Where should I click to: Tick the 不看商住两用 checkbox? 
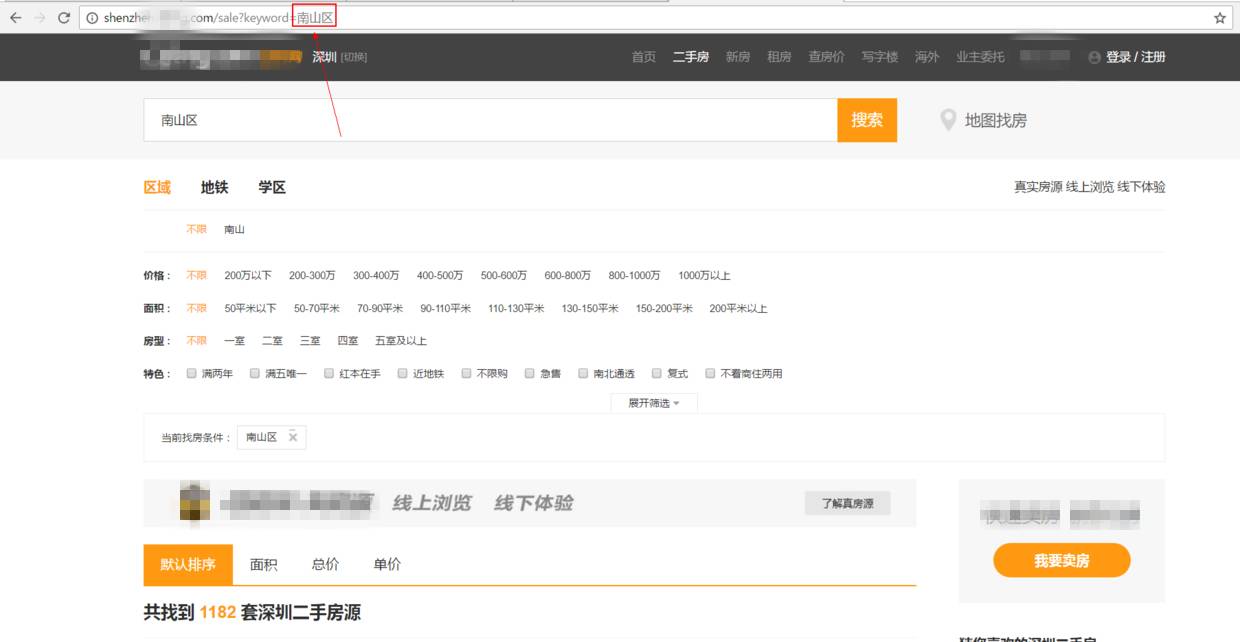coord(711,374)
